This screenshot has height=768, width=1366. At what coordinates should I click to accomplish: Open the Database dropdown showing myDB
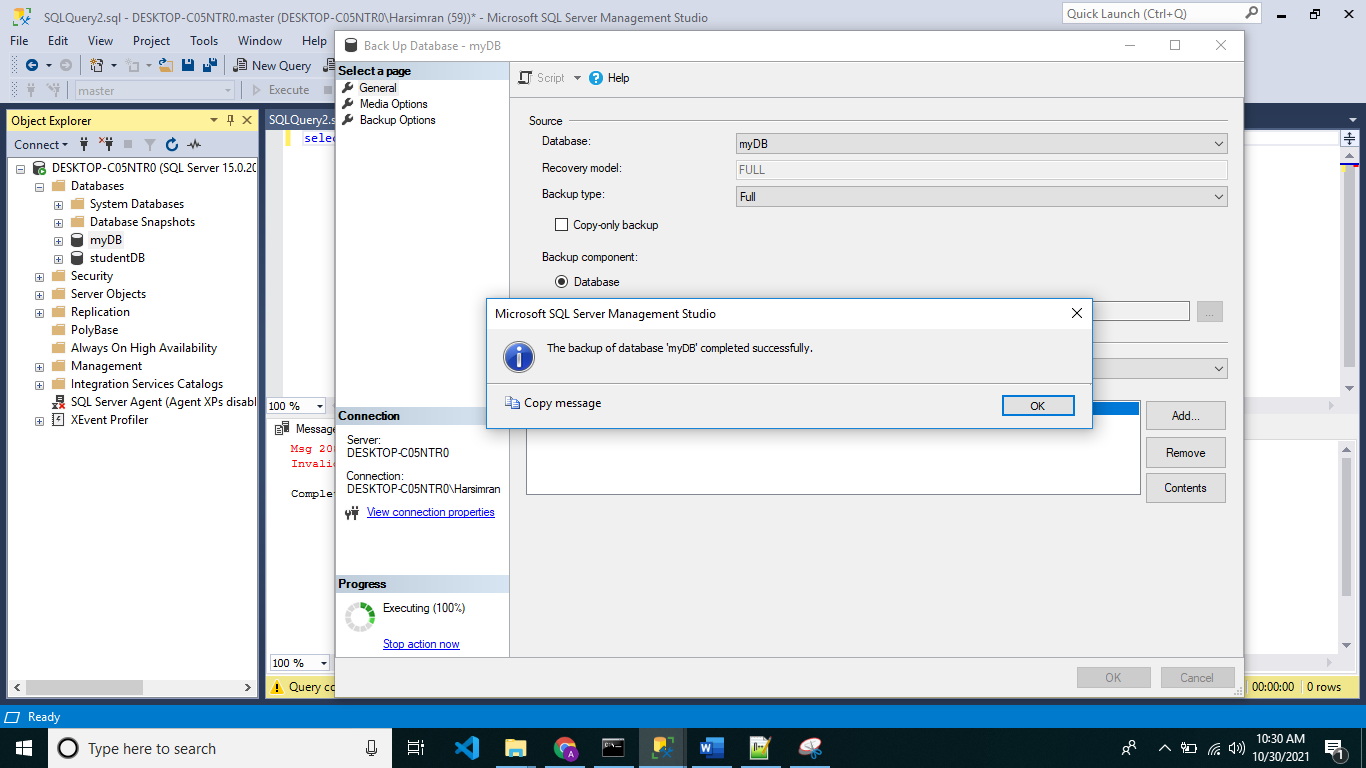pyautogui.click(x=981, y=144)
